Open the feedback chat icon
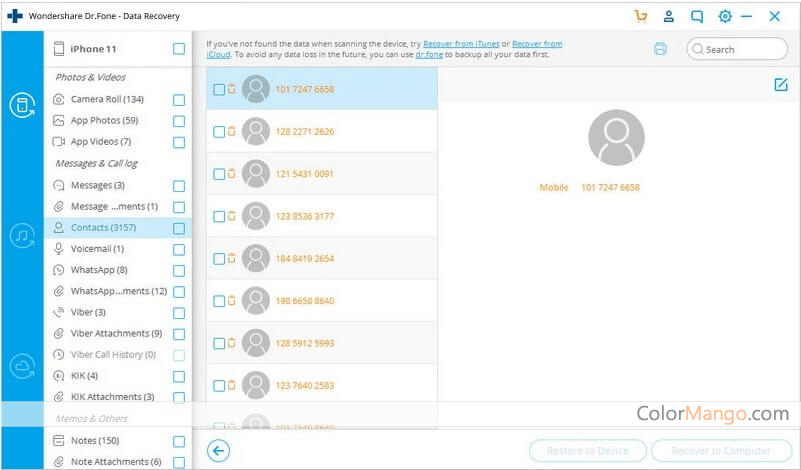 697,16
